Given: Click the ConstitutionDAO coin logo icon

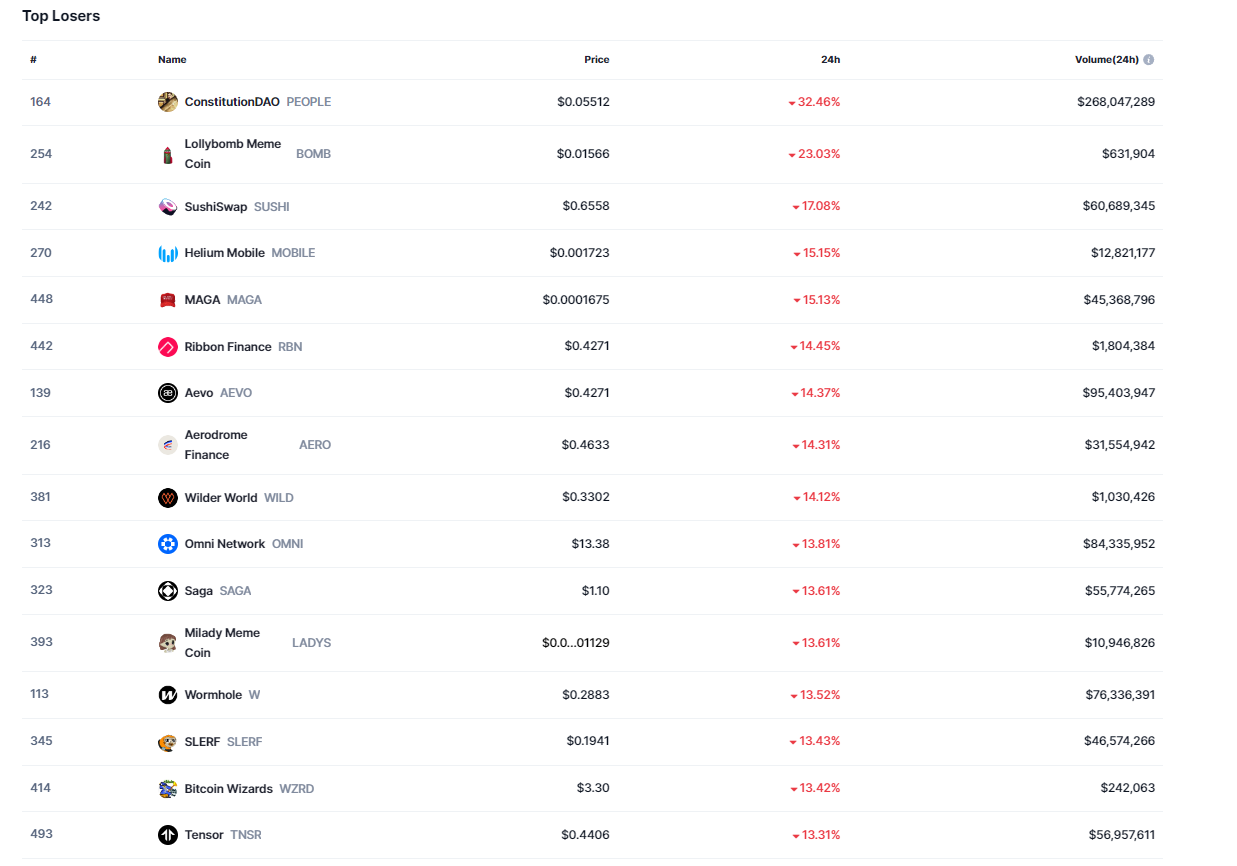Looking at the screenshot, I should click(x=168, y=102).
